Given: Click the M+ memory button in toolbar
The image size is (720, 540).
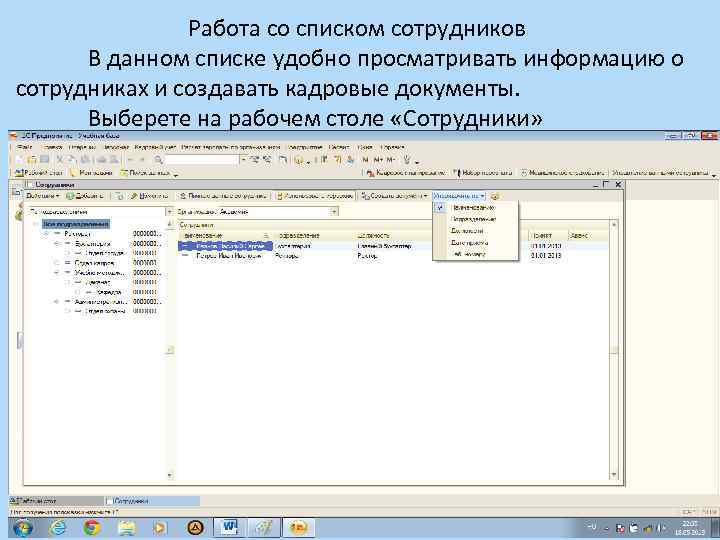Looking at the screenshot, I should [377, 160].
